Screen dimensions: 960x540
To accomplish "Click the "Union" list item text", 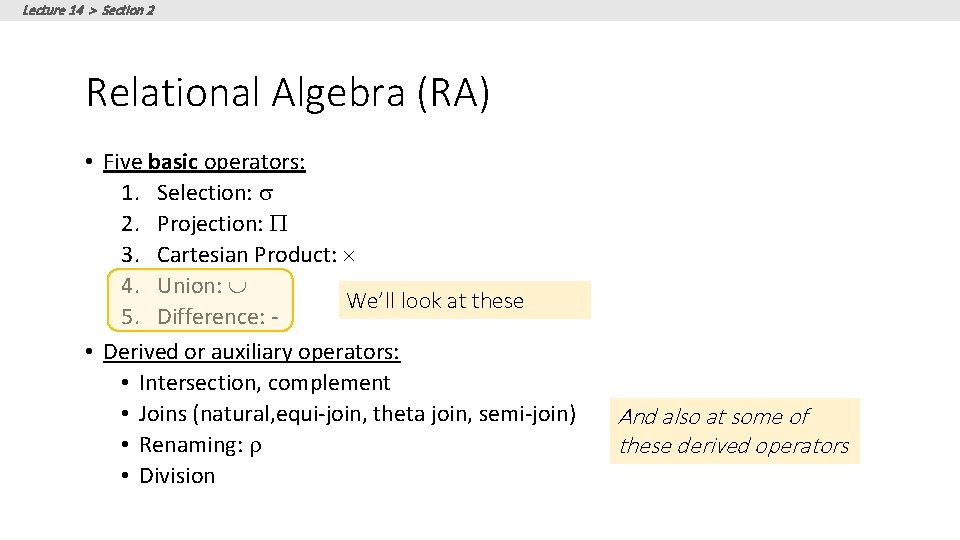I will [188, 286].
